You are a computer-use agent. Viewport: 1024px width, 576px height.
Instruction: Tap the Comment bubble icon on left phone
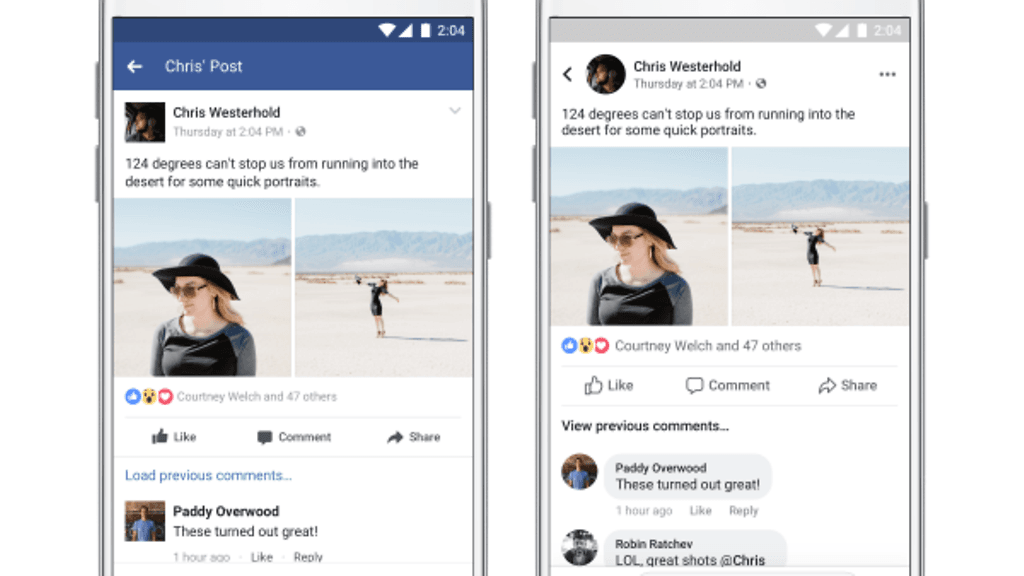coord(264,437)
